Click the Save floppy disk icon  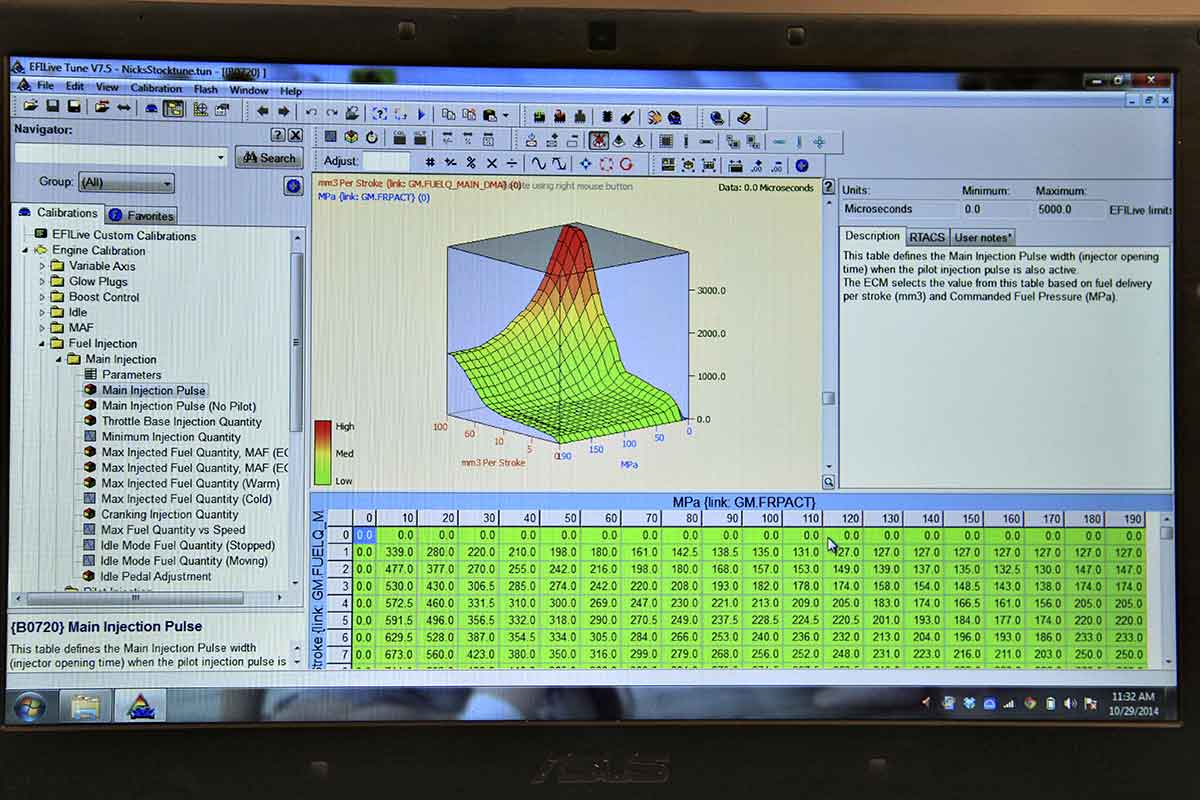point(53,107)
